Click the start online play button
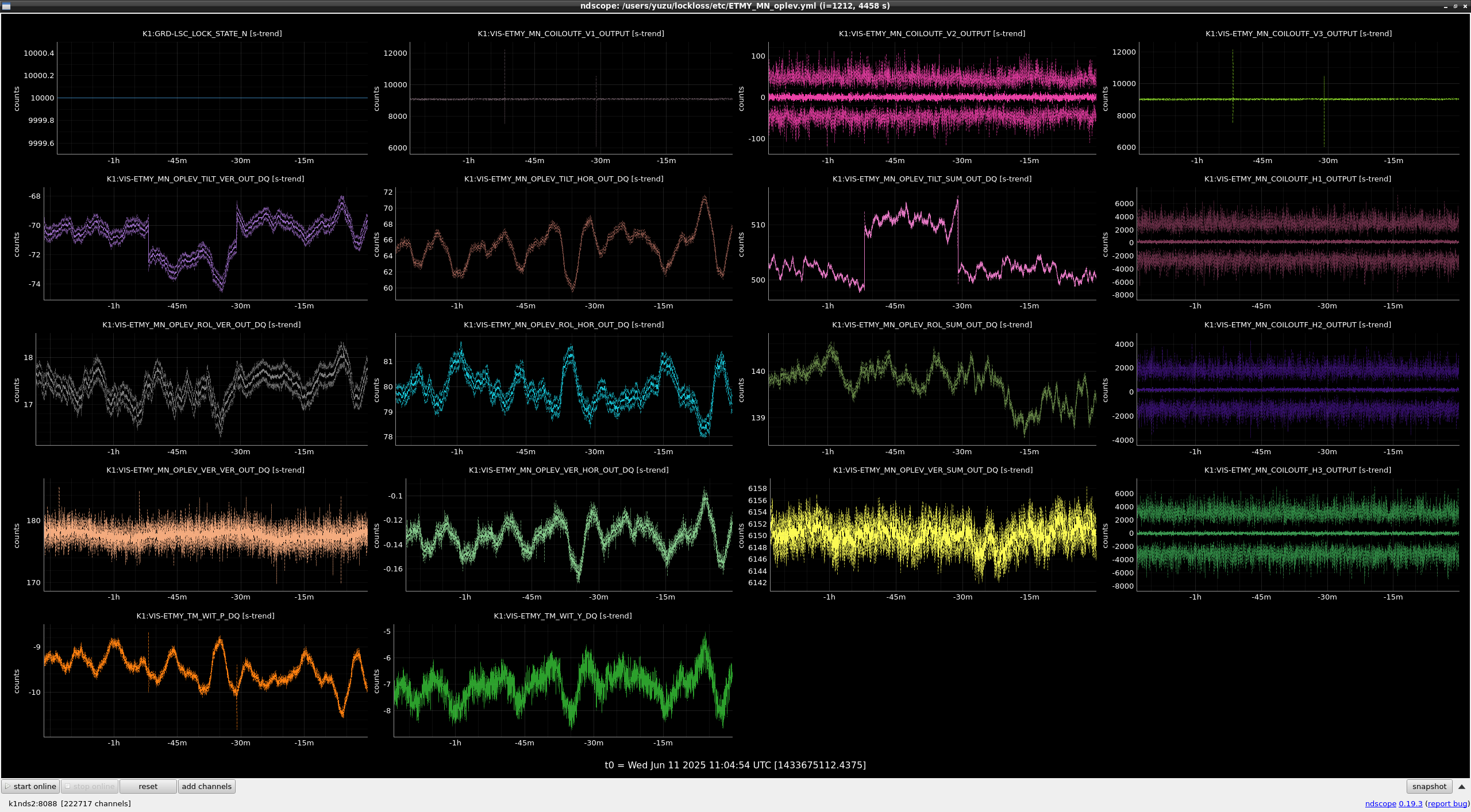The image size is (1471, 812). click(x=30, y=786)
